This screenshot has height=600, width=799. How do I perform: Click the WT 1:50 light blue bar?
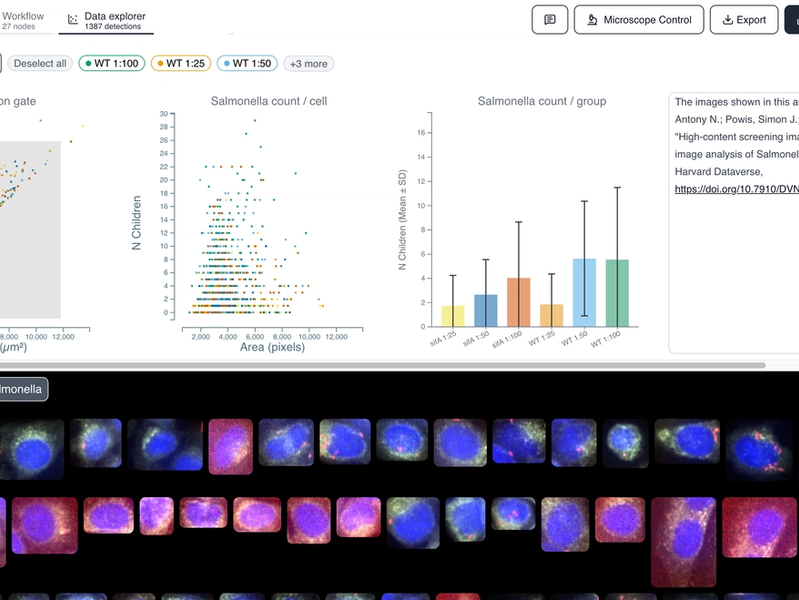tap(584, 293)
